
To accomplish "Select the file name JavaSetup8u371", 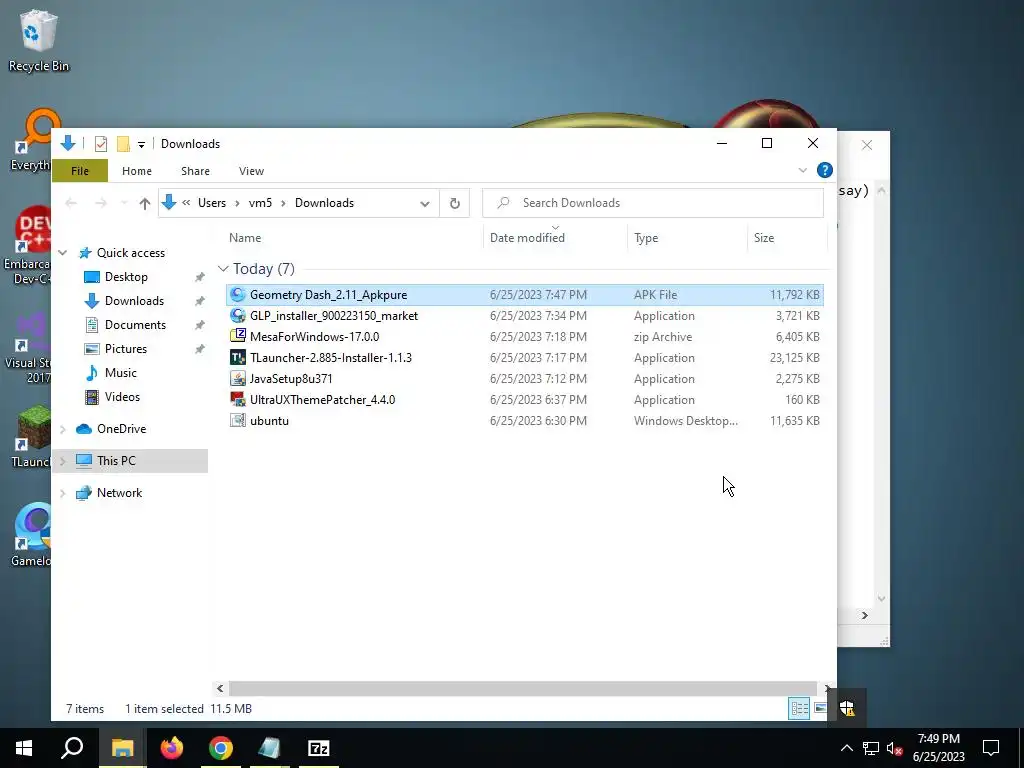I will pyautogui.click(x=291, y=379).
